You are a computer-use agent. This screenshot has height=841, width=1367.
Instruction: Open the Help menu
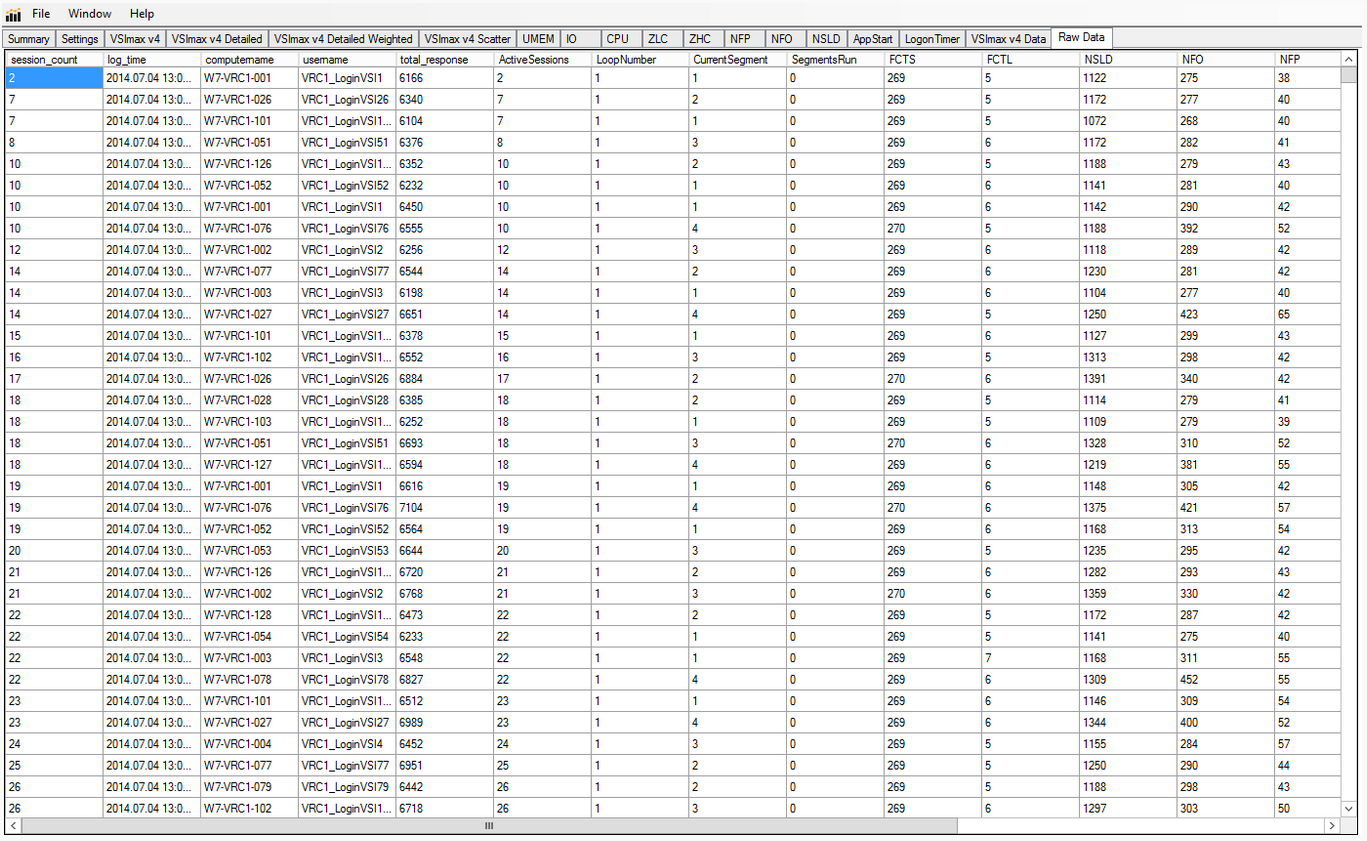click(142, 14)
